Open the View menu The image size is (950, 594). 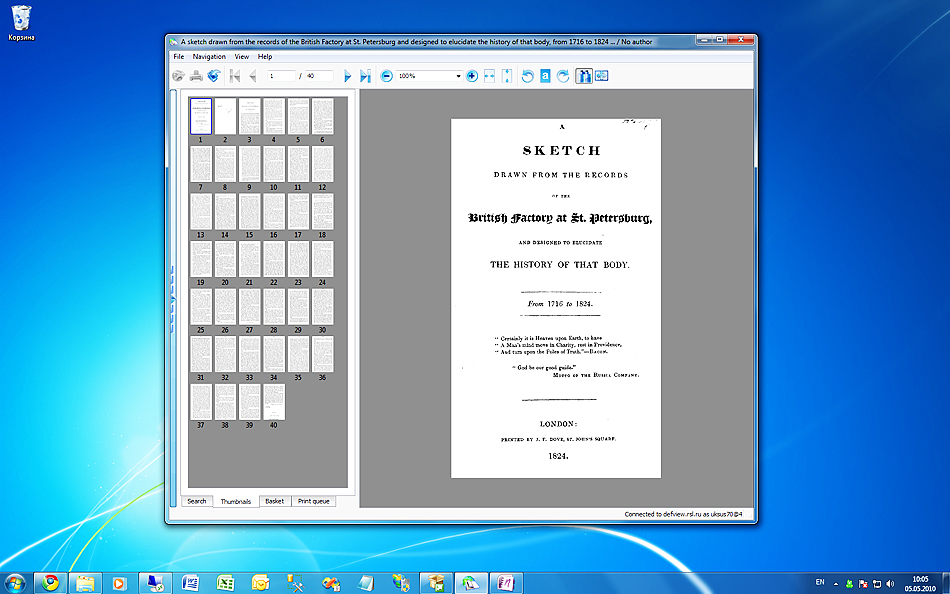(x=242, y=57)
